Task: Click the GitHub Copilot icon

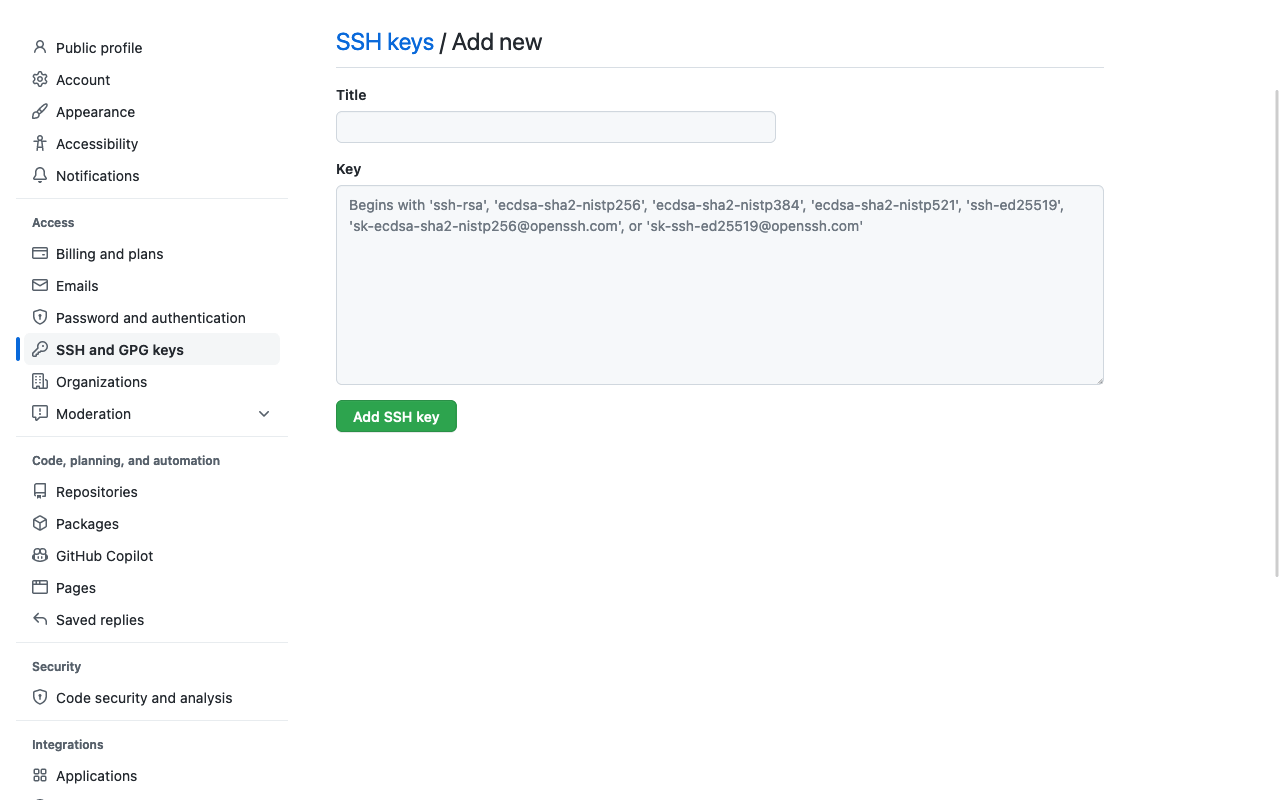Action: point(40,555)
